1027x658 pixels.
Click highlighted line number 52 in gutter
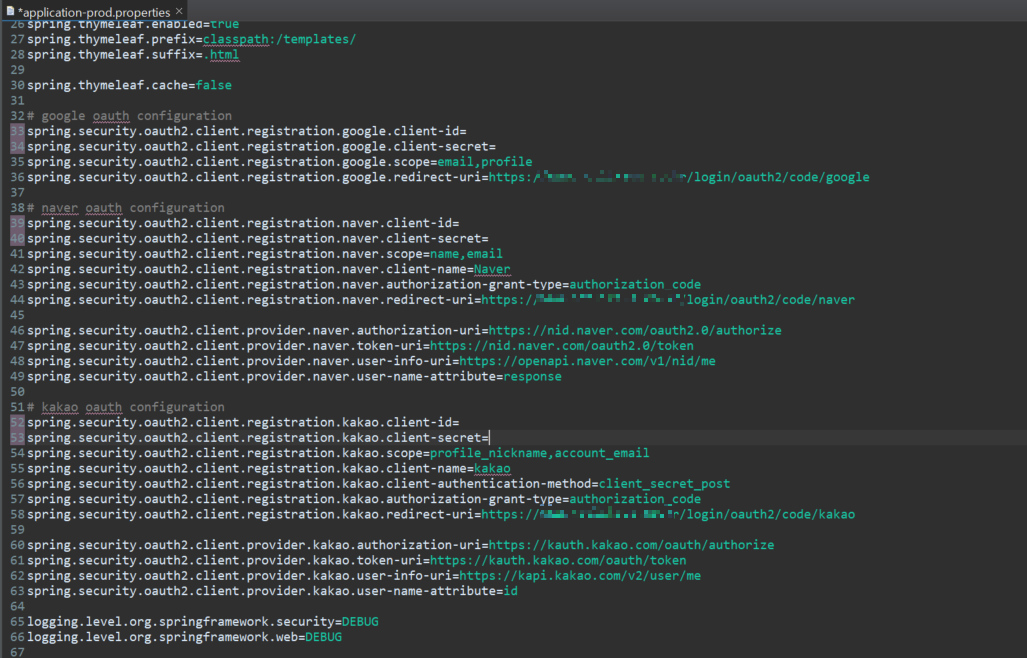(17, 422)
